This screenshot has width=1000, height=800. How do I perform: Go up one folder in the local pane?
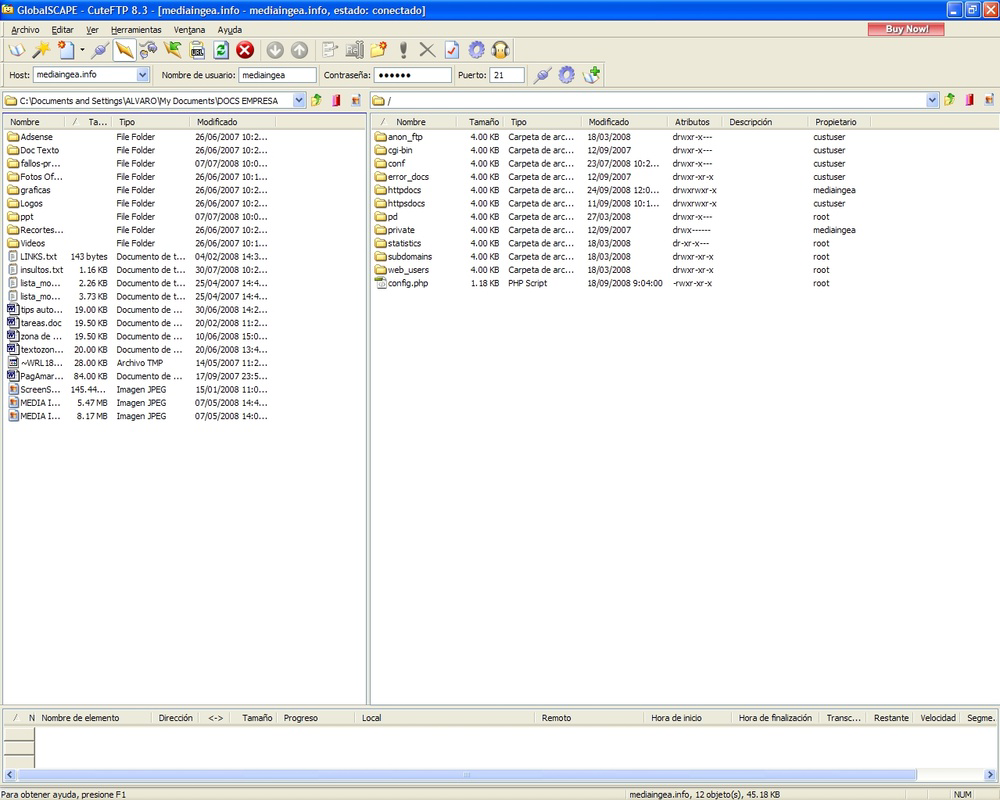pos(316,100)
